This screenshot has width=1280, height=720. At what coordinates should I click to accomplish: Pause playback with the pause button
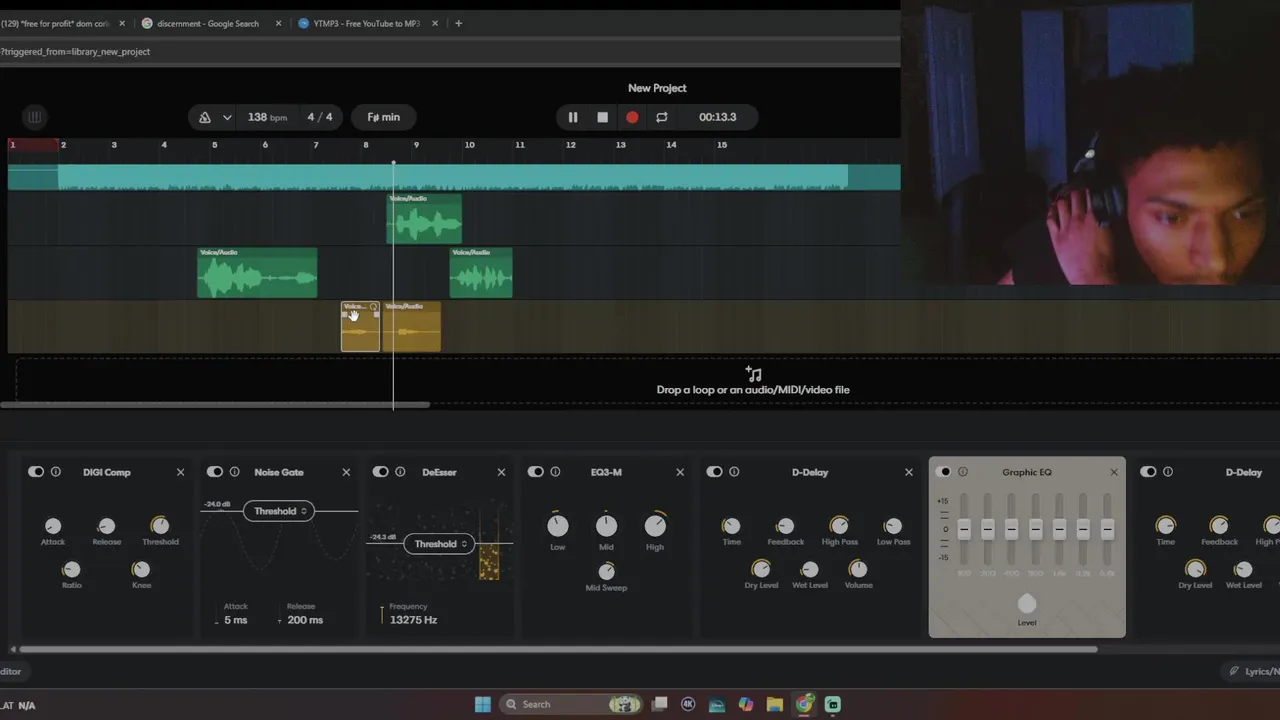coord(573,117)
